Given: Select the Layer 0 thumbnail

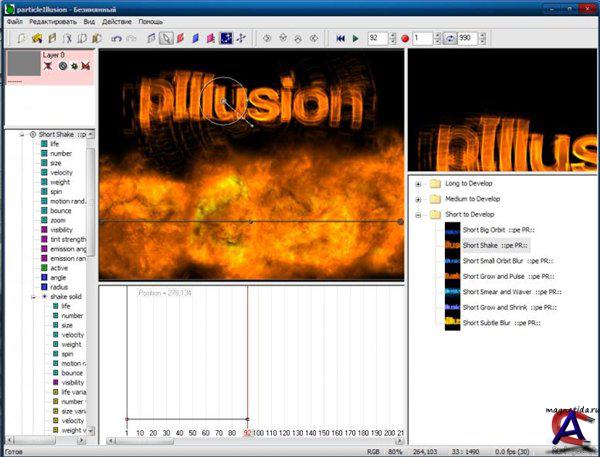Looking at the screenshot, I should (21, 65).
